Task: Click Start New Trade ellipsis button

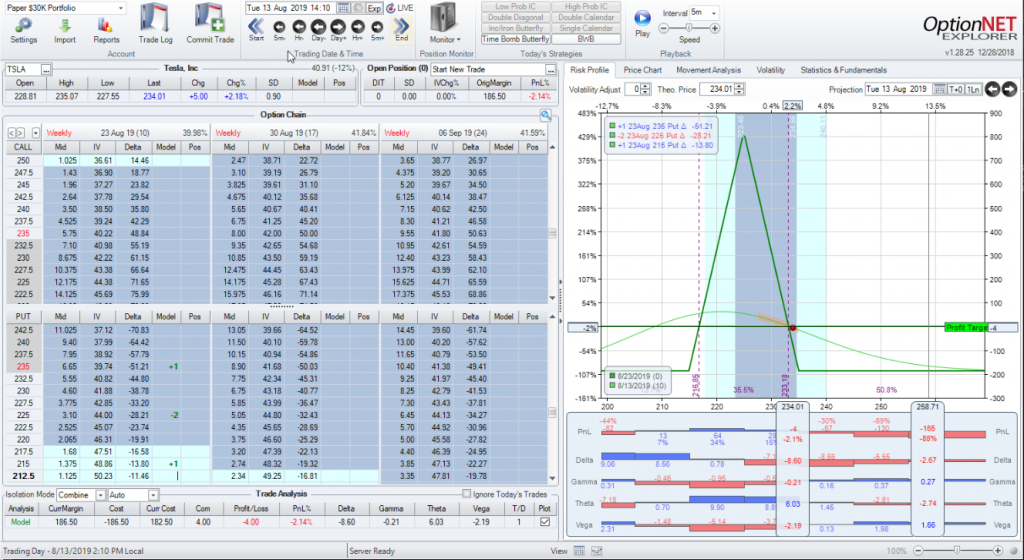Action: coord(551,69)
